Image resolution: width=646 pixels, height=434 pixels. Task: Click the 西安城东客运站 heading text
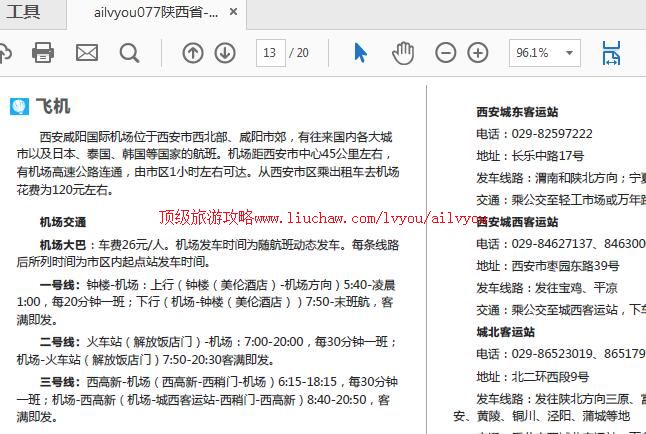(x=517, y=112)
